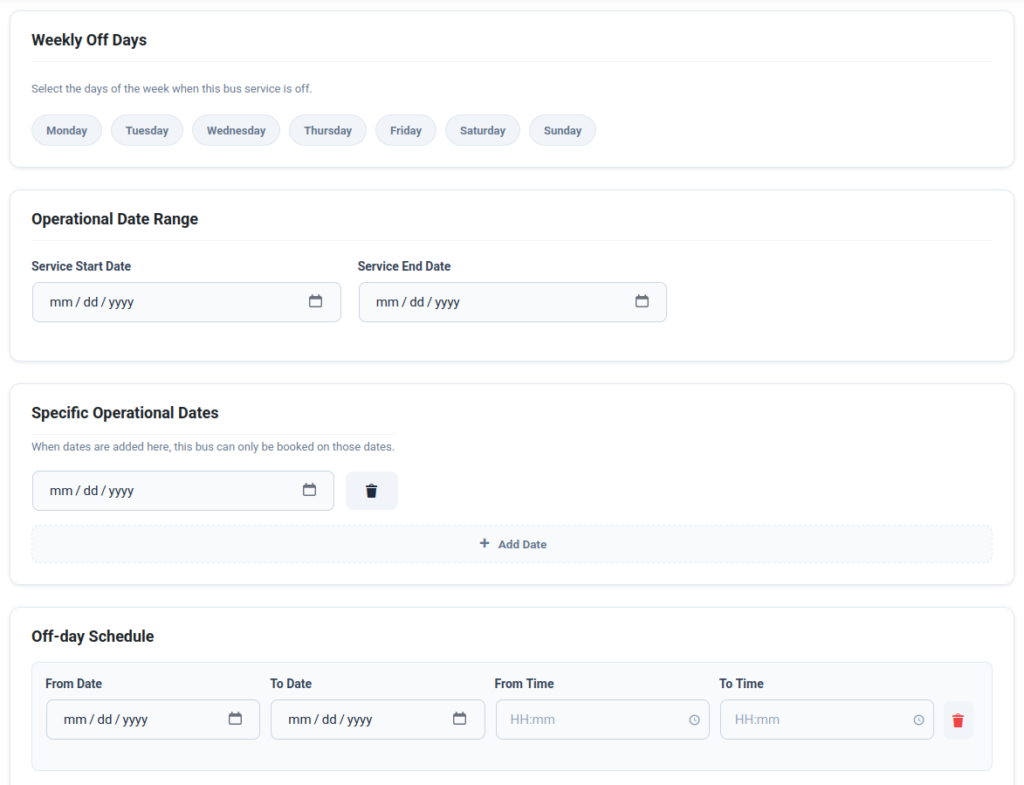Image resolution: width=1024 pixels, height=785 pixels.
Task: Click the From Date label
Action: [74, 683]
